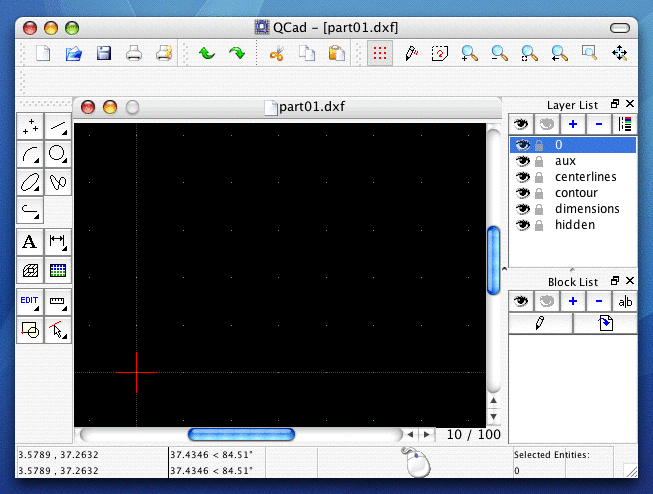Expand the Arc tool options
653x494 pixels.
pyautogui.click(x=30, y=153)
